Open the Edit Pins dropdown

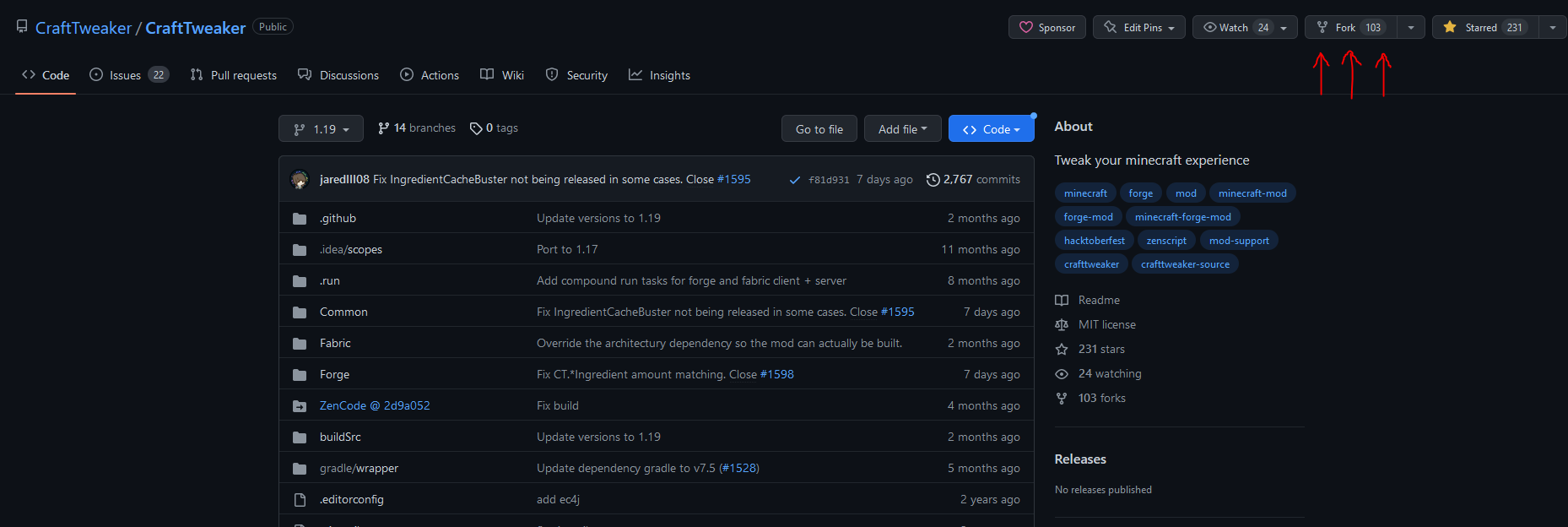[x=1139, y=27]
